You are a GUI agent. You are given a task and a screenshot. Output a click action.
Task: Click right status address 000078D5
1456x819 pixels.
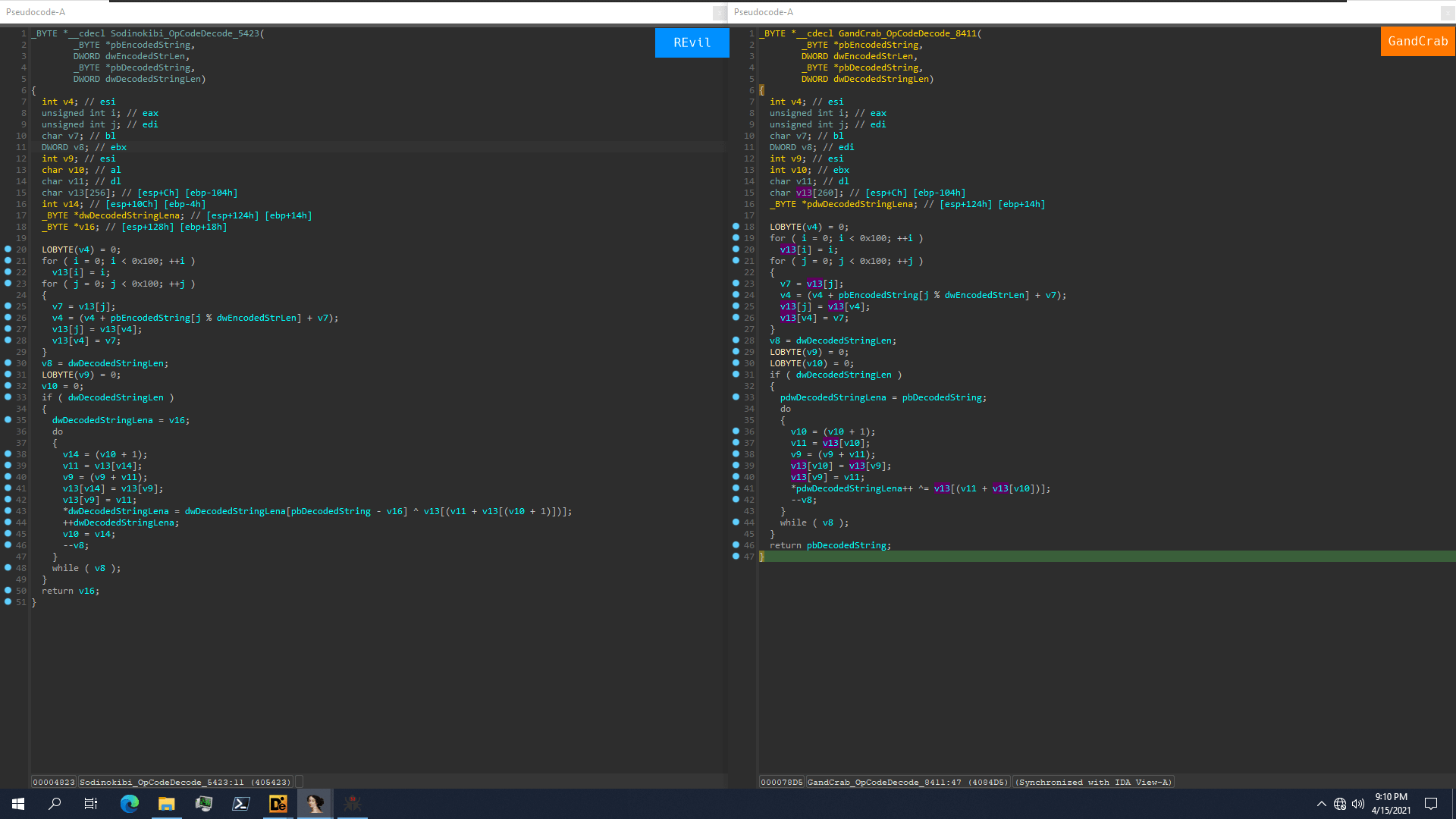click(x=781, y=782)
